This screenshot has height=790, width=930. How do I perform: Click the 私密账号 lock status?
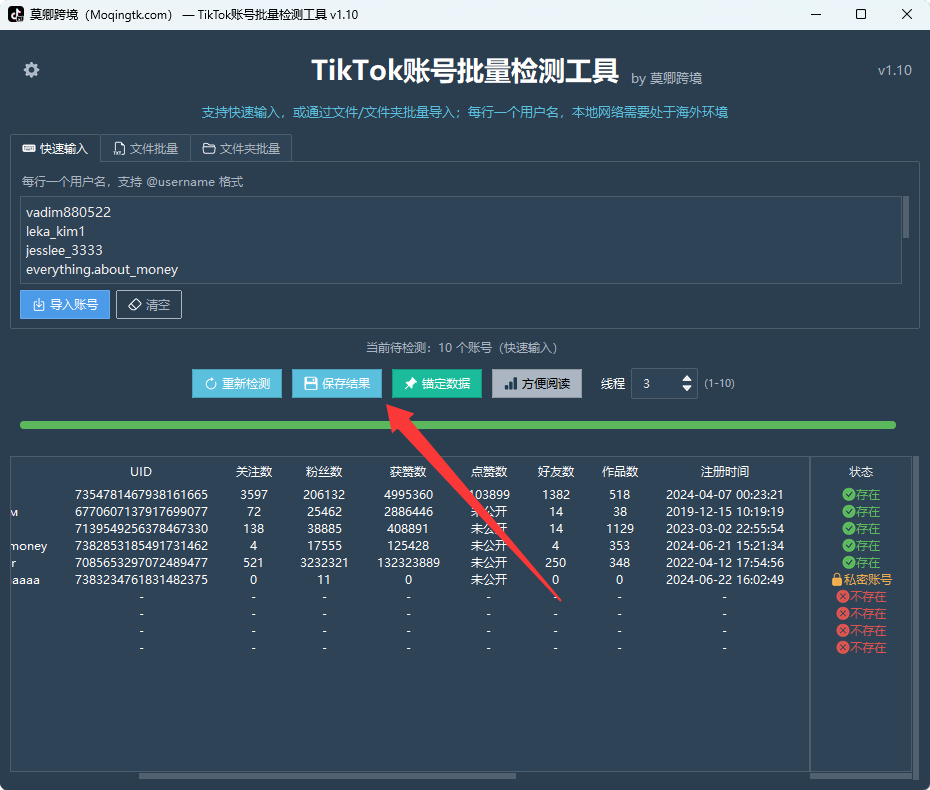pos(861,579)
